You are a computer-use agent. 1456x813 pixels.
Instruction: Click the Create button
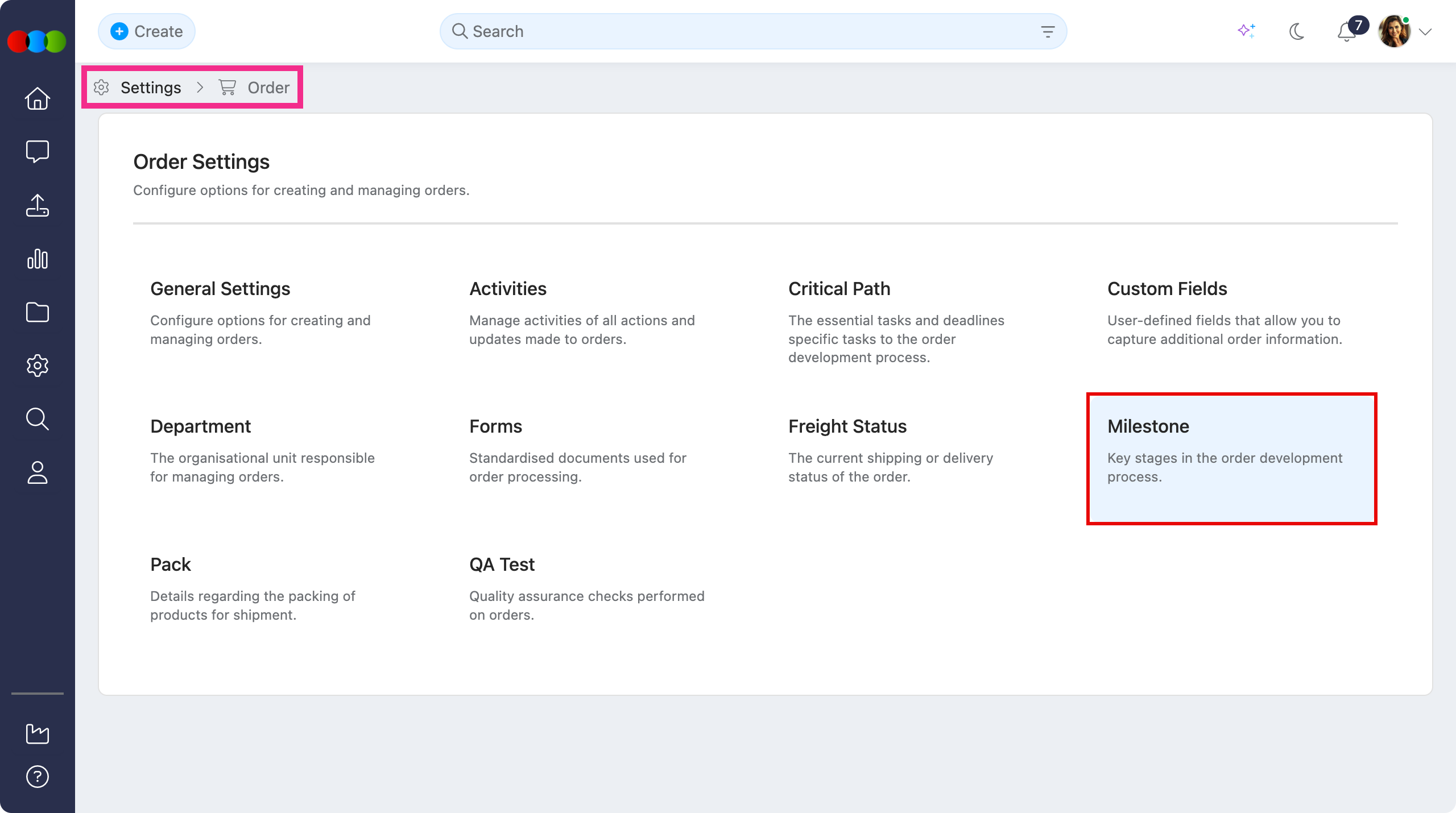pyautogui.click(x=147, y=31)
